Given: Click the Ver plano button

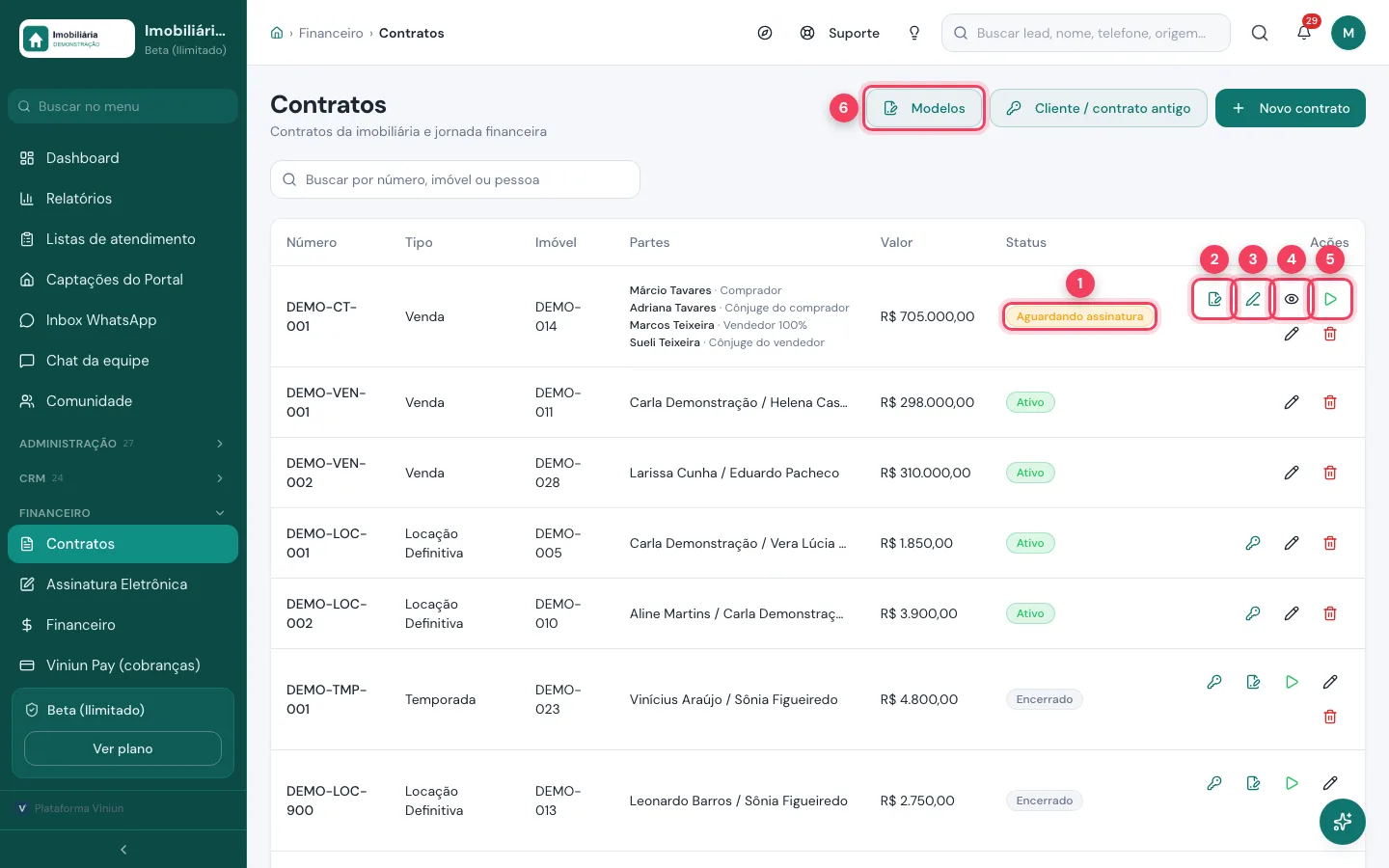Looking at the screenshot, I should pyautogui.click(x=123, y=748).
